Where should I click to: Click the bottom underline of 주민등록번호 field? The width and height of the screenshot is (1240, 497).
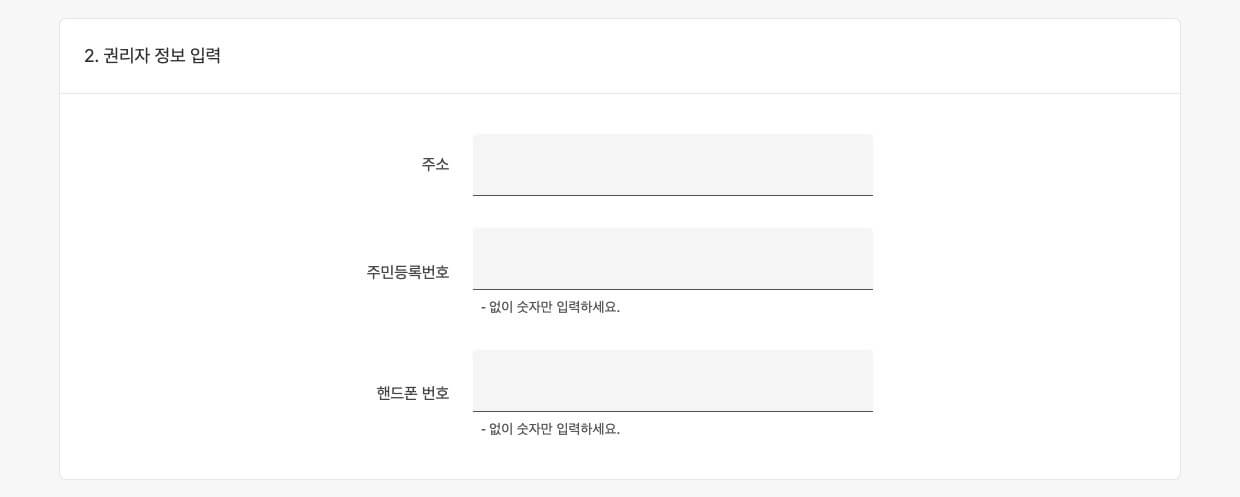click(672, 289)
